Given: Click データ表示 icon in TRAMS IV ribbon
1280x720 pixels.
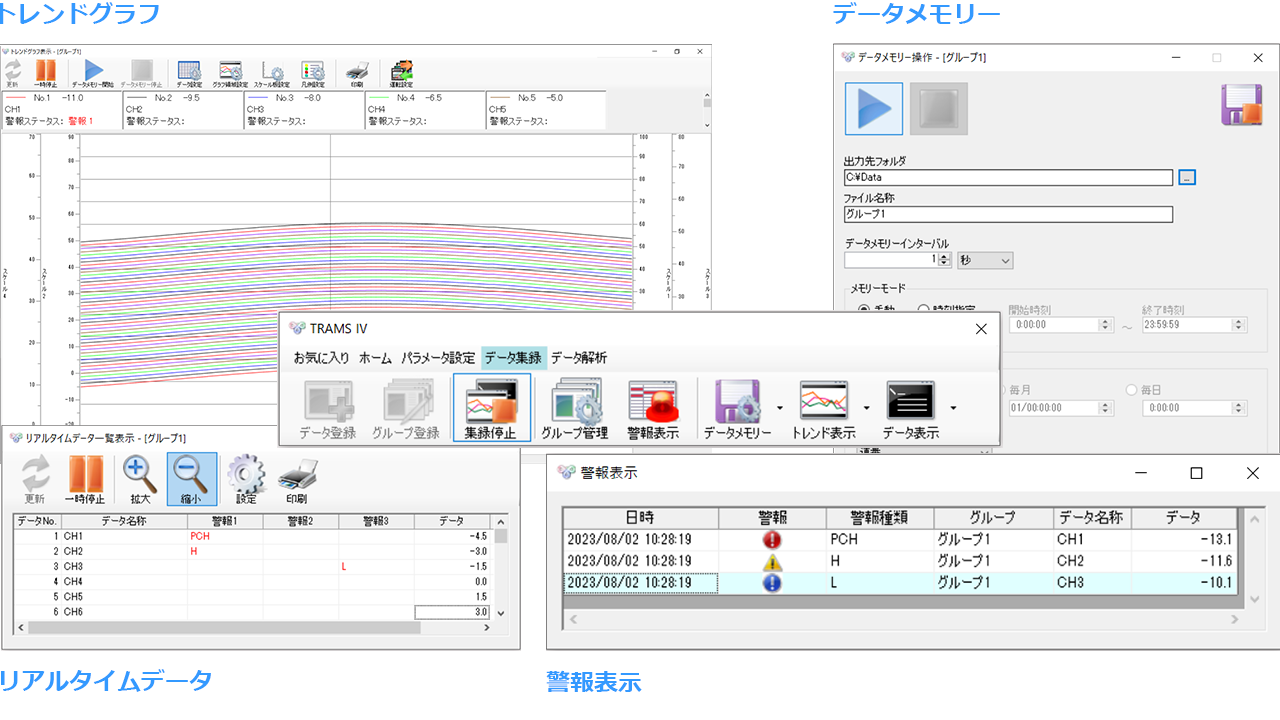Looking at the screenshot, I should coord(910,408).
